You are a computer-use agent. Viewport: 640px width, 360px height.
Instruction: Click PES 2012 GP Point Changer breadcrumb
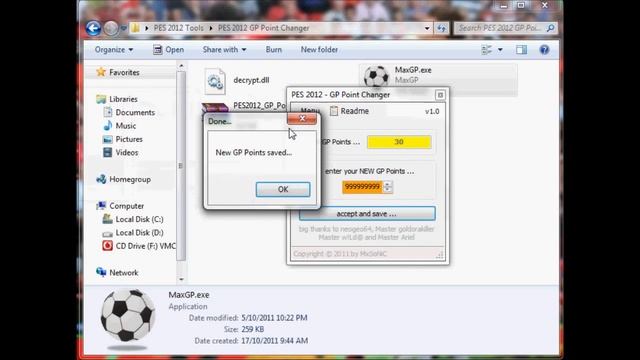tap(263, 28)
